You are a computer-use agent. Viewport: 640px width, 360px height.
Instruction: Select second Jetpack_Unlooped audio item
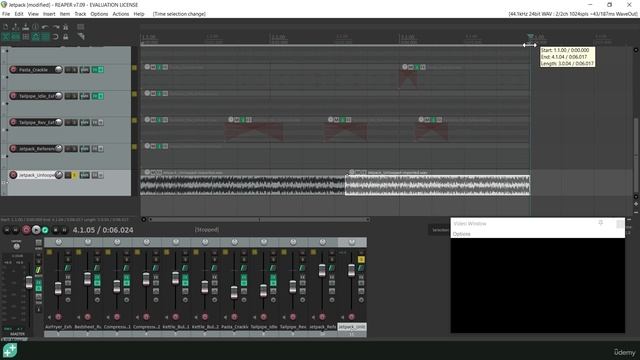pos(437,185)
